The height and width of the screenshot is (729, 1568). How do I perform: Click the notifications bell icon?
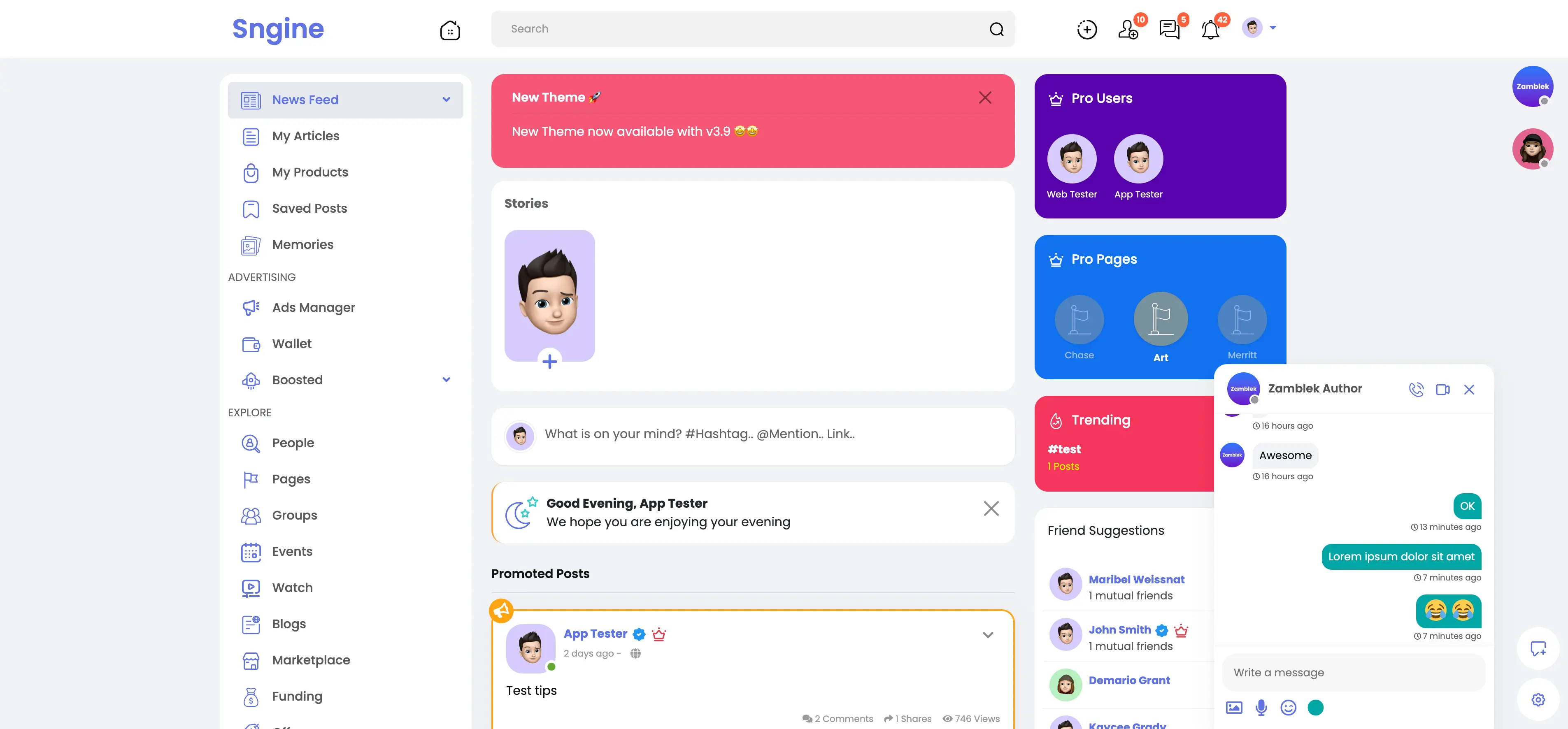[1210, 29]
